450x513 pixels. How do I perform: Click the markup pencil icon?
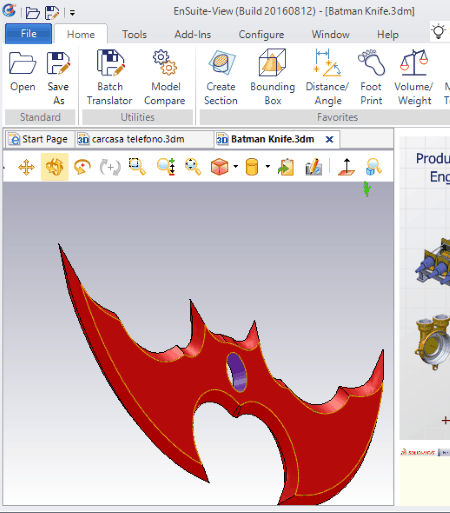313,167
